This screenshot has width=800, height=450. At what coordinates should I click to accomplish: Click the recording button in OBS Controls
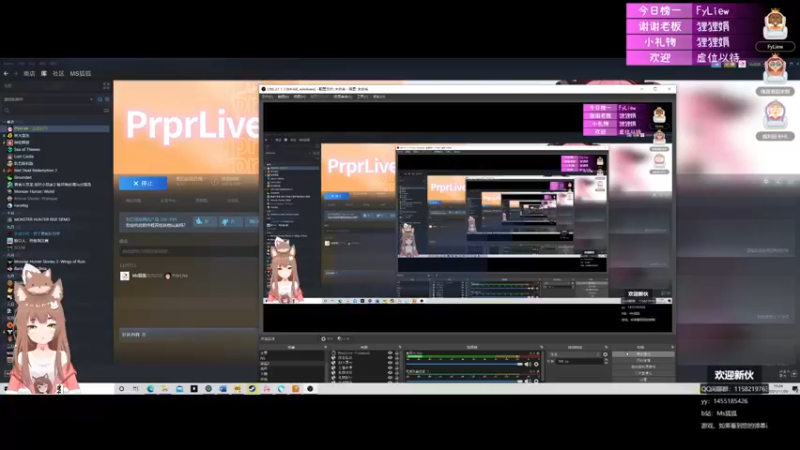643,360
